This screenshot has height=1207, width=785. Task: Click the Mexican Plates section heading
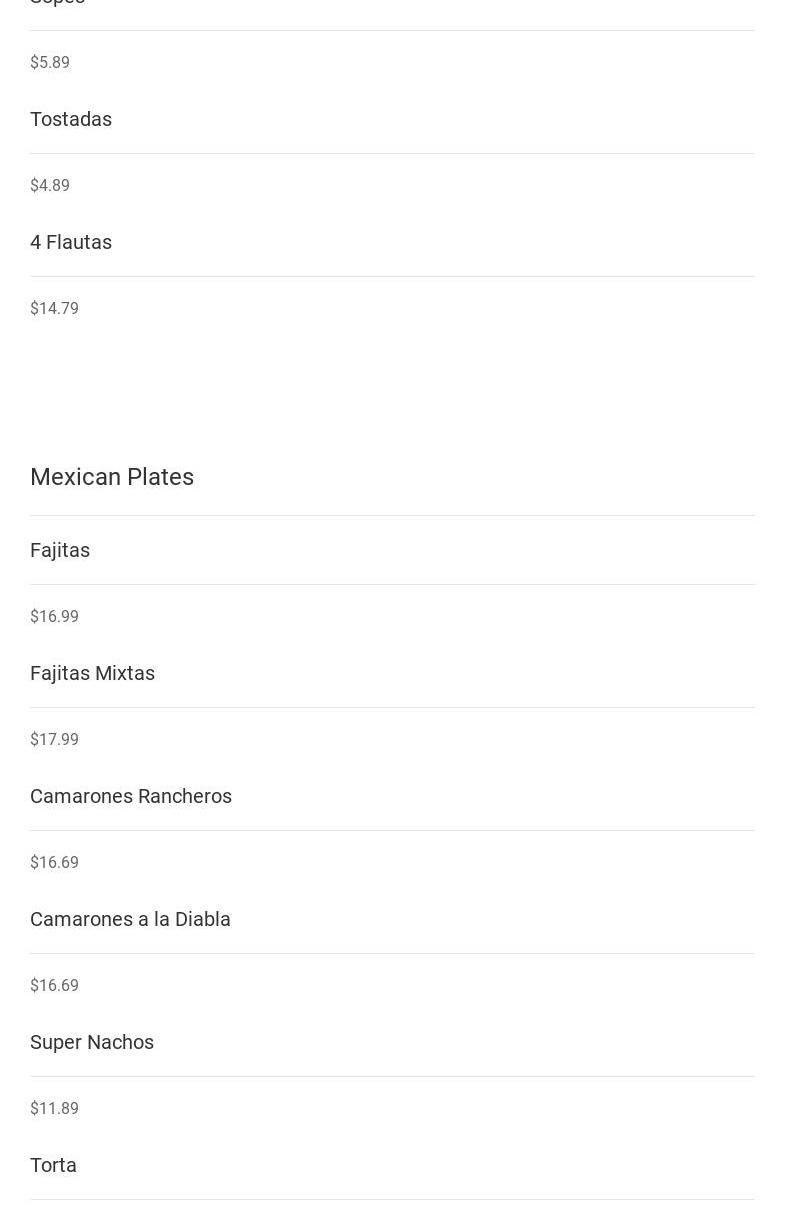pyautogui.click(x=112, y=477)
